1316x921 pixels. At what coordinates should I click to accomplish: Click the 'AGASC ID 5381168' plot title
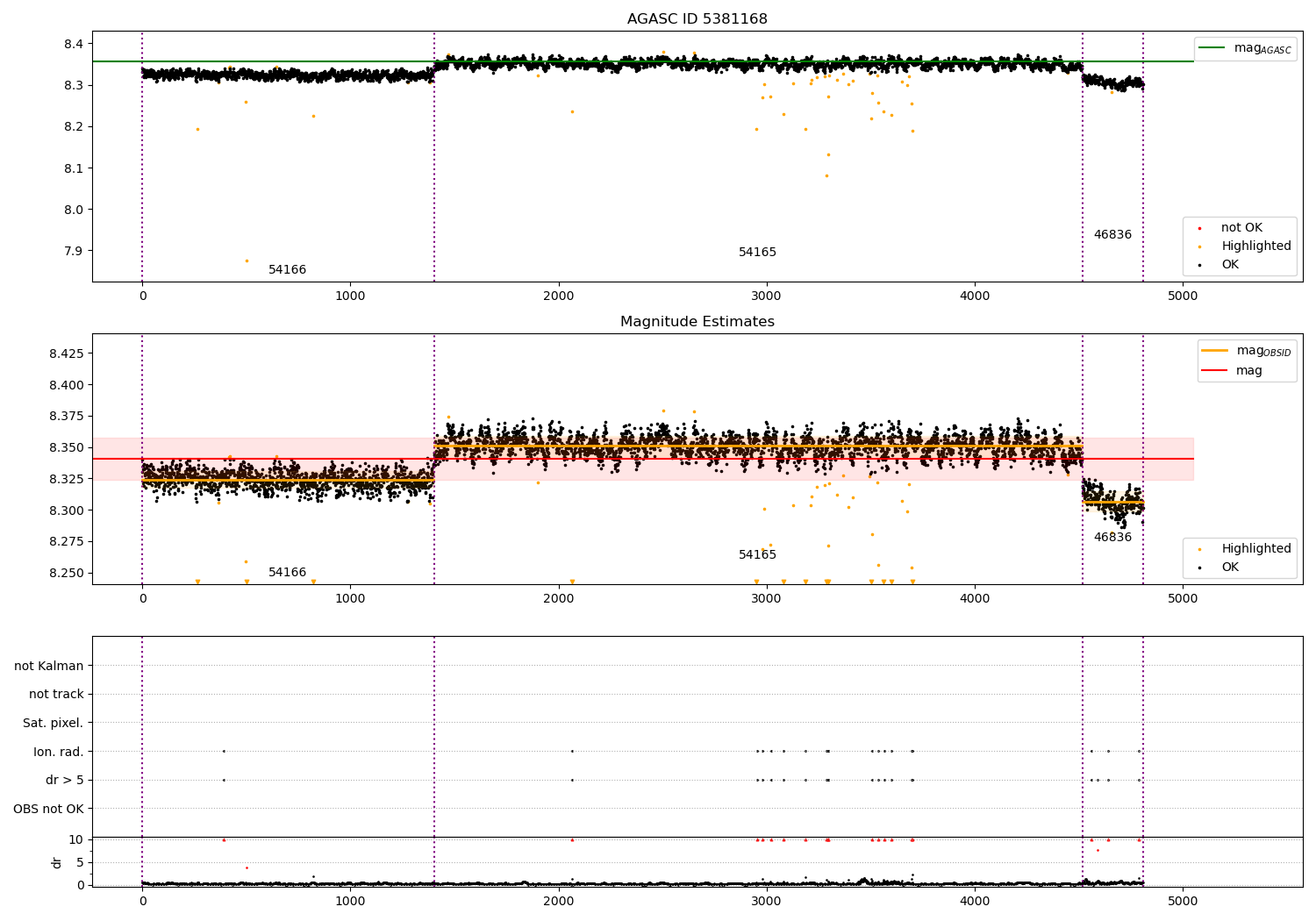(x=697, y=18)
